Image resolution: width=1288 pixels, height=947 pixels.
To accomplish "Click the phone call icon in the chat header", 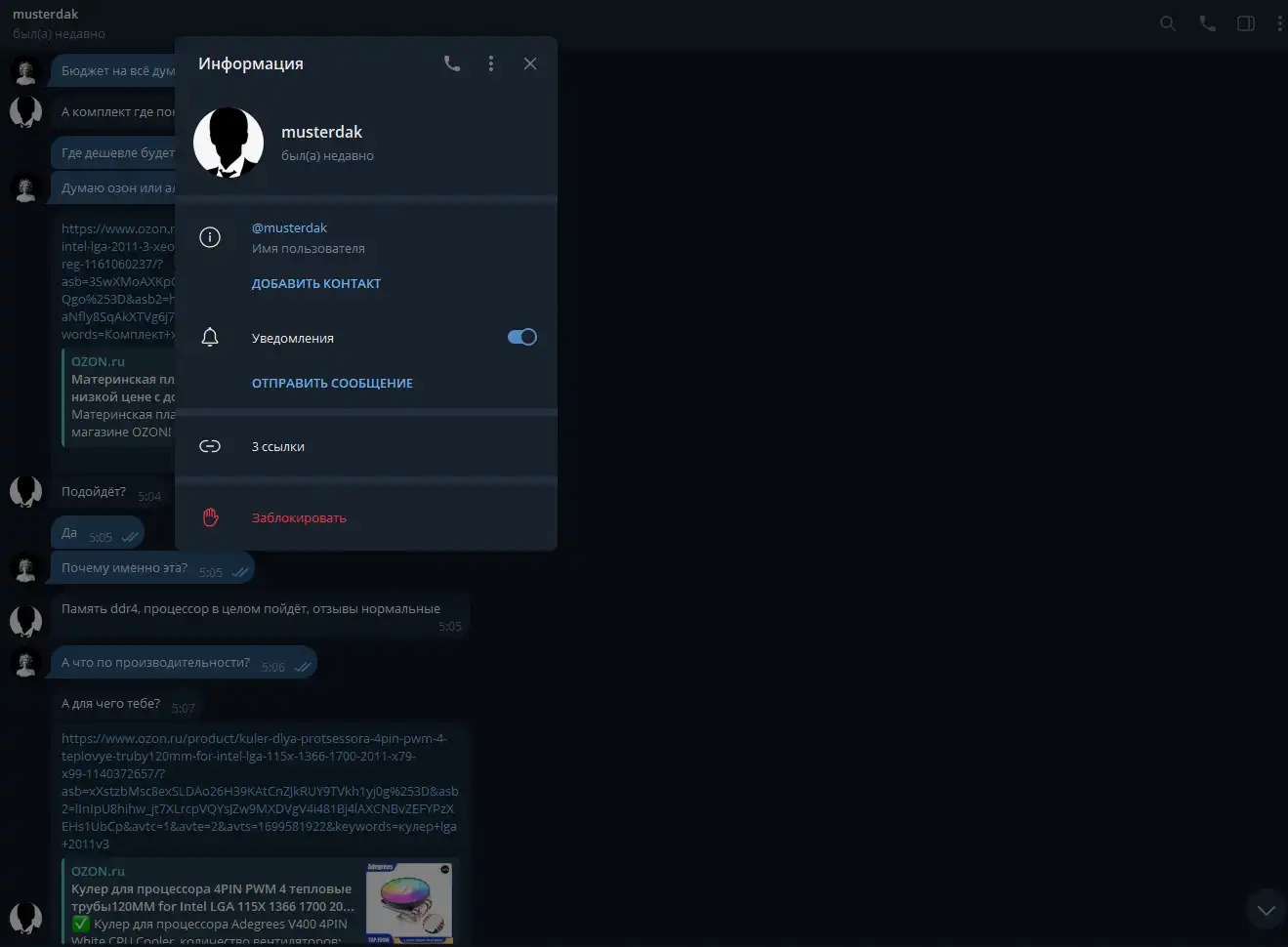I will click(1208, 23).
